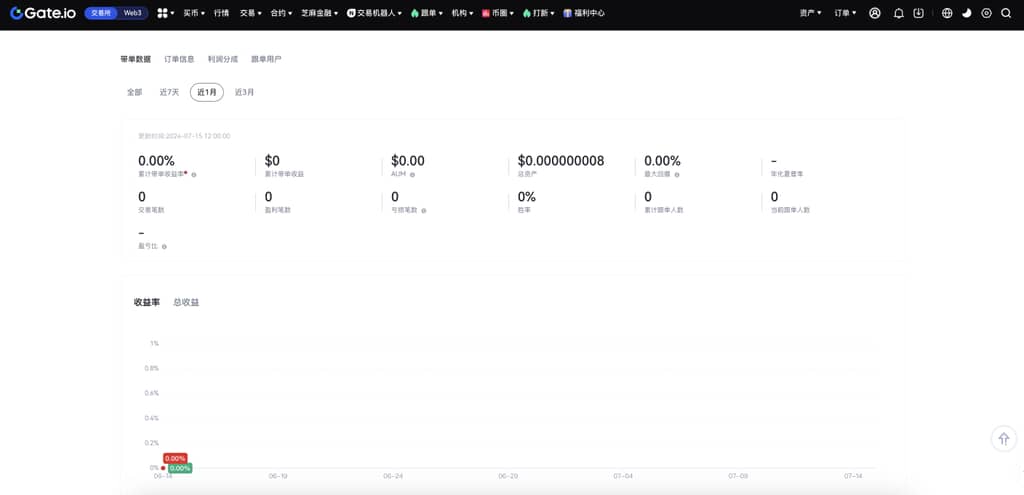1024x495 pixels.
Task: Open the 福利中心 link
Action: pos(586,13)
